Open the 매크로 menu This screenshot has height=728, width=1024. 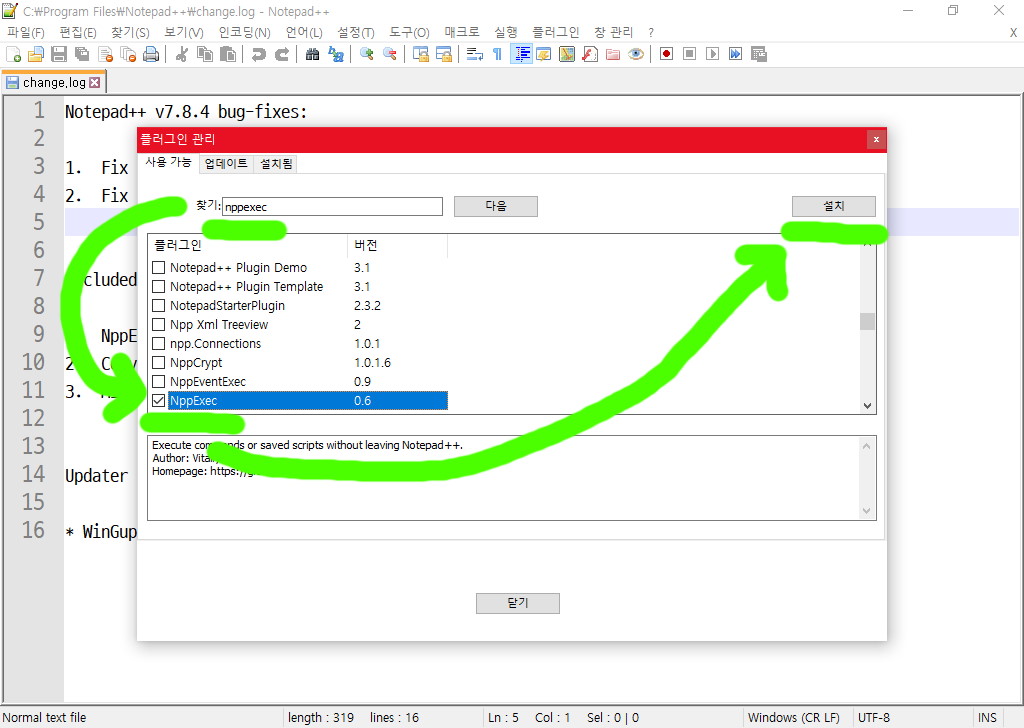462,32
